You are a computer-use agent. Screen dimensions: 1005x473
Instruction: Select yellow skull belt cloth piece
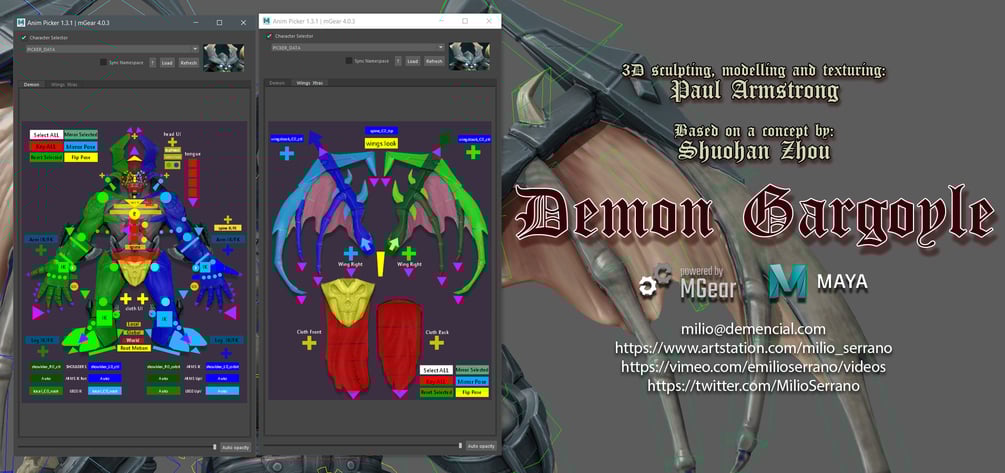click(346, 300)
